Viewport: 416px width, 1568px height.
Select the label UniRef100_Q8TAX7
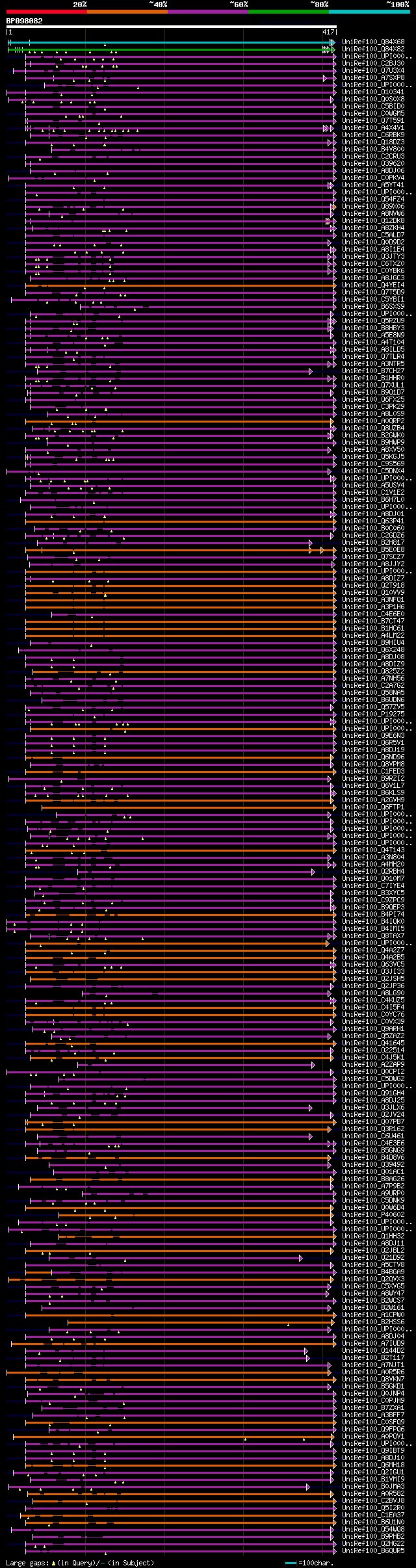(x=373, y=936)
